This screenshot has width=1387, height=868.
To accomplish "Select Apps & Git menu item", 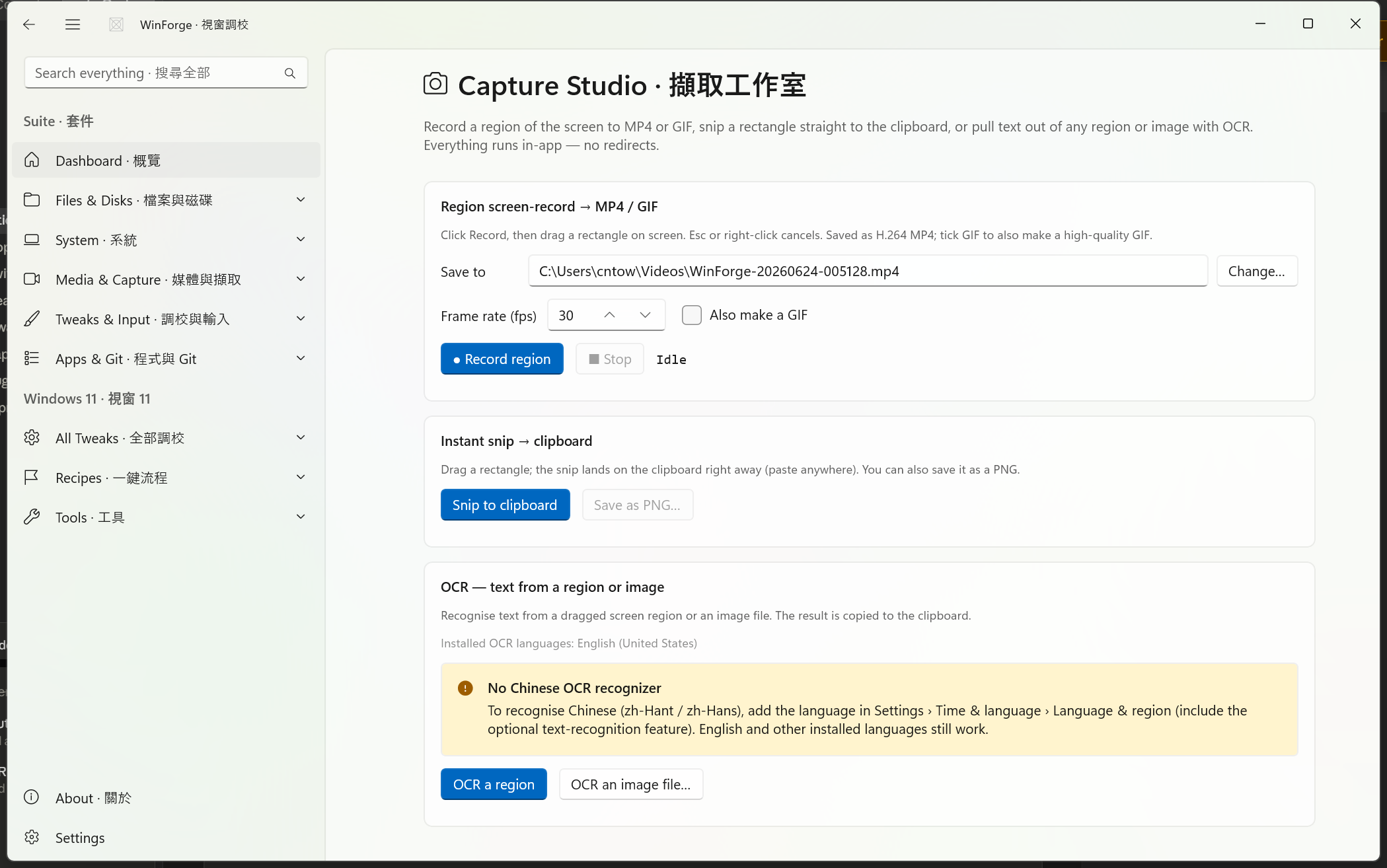I will click(x=166, y=358).
